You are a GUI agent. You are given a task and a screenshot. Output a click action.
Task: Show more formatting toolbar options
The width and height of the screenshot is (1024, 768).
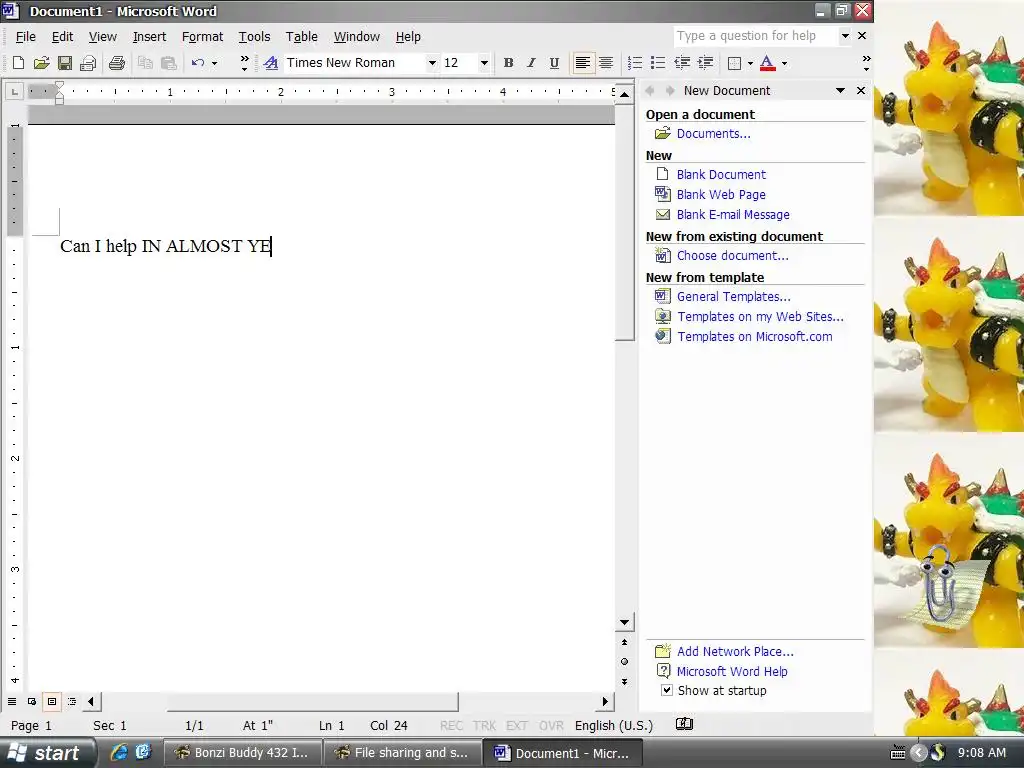(x=866, y=63)
